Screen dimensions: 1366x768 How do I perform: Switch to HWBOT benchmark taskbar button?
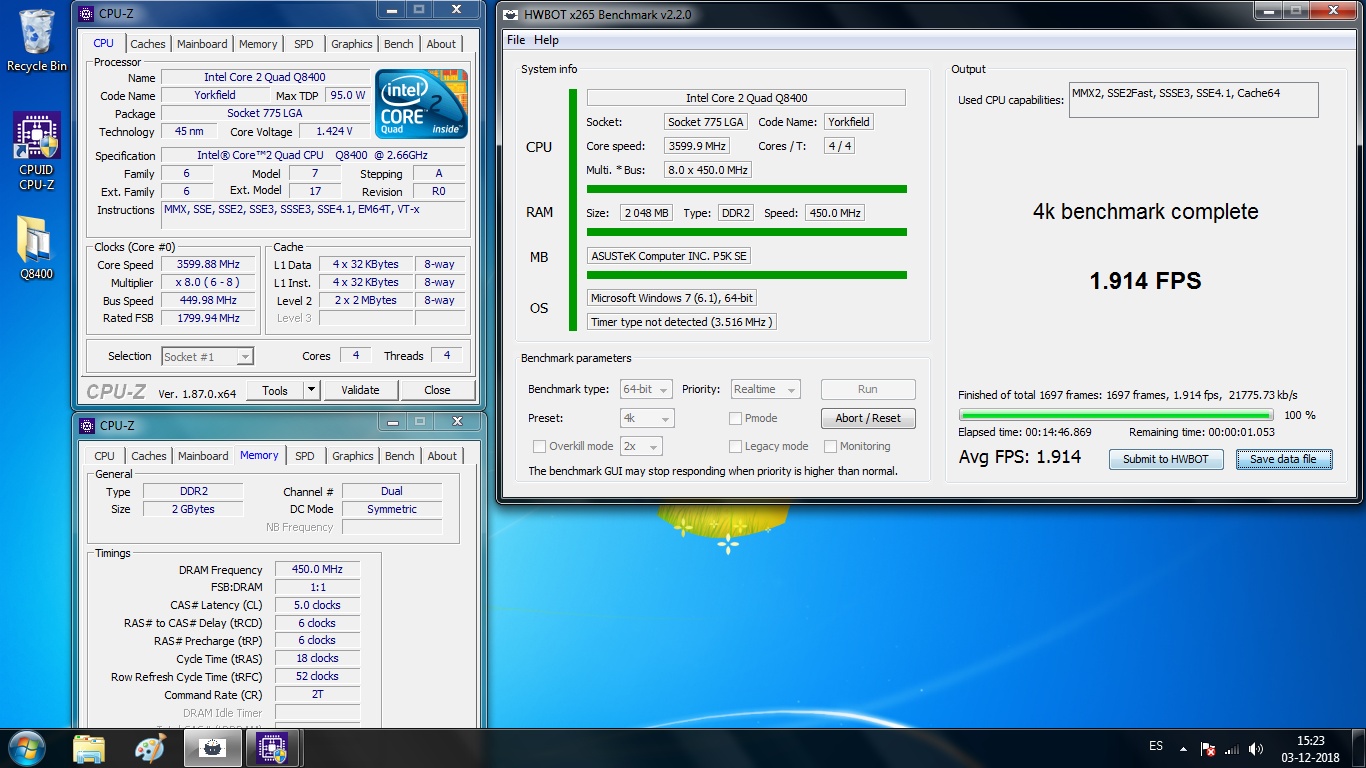pos(212,748)
